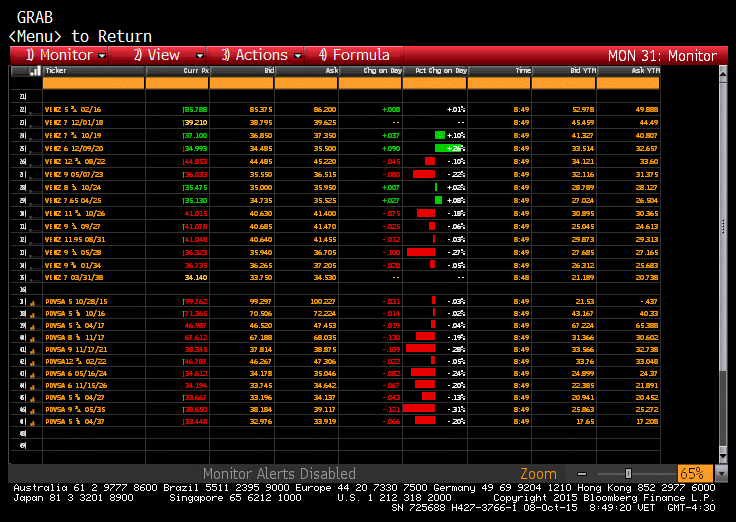This screenshot has height=522, width=736.
Task: Select the VENZ 11.95 08/31 ticker
Action: click(x=75, y=239)
